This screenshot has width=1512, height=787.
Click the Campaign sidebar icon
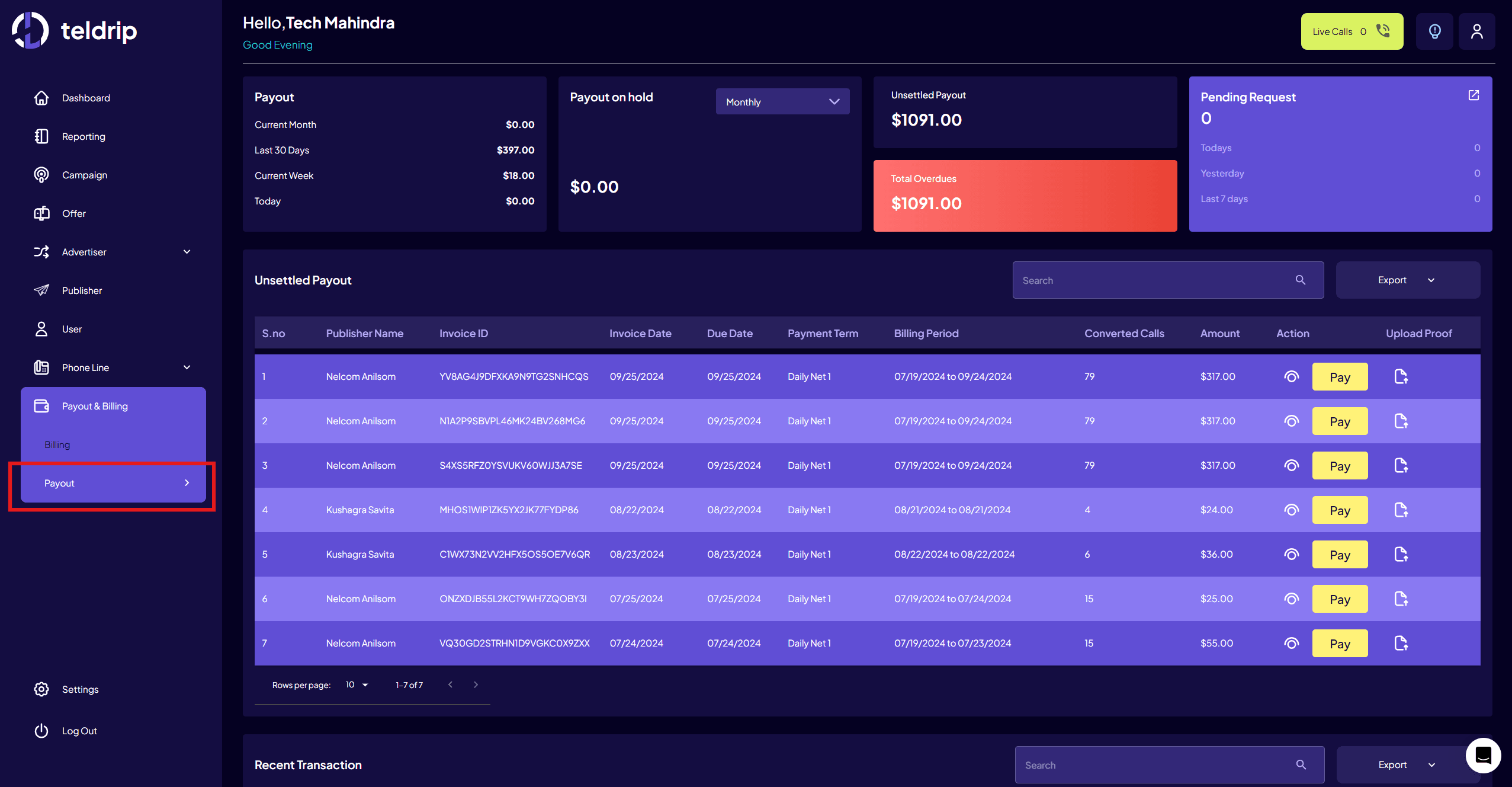tap(41, 174)
